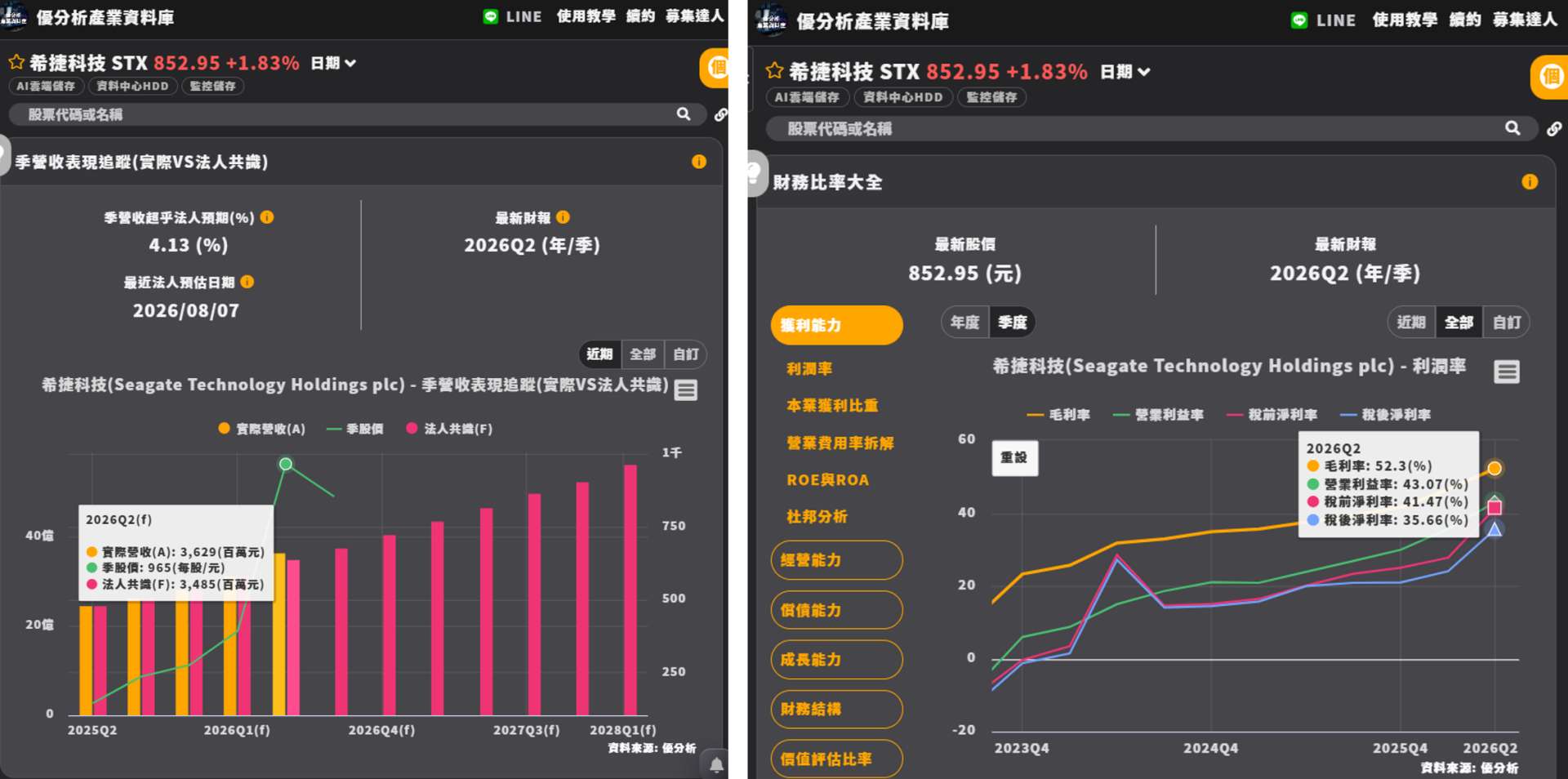Open the 利潤率 submenu item
The width and height of the screenshot is (1568, 779).
pos(809,369)
